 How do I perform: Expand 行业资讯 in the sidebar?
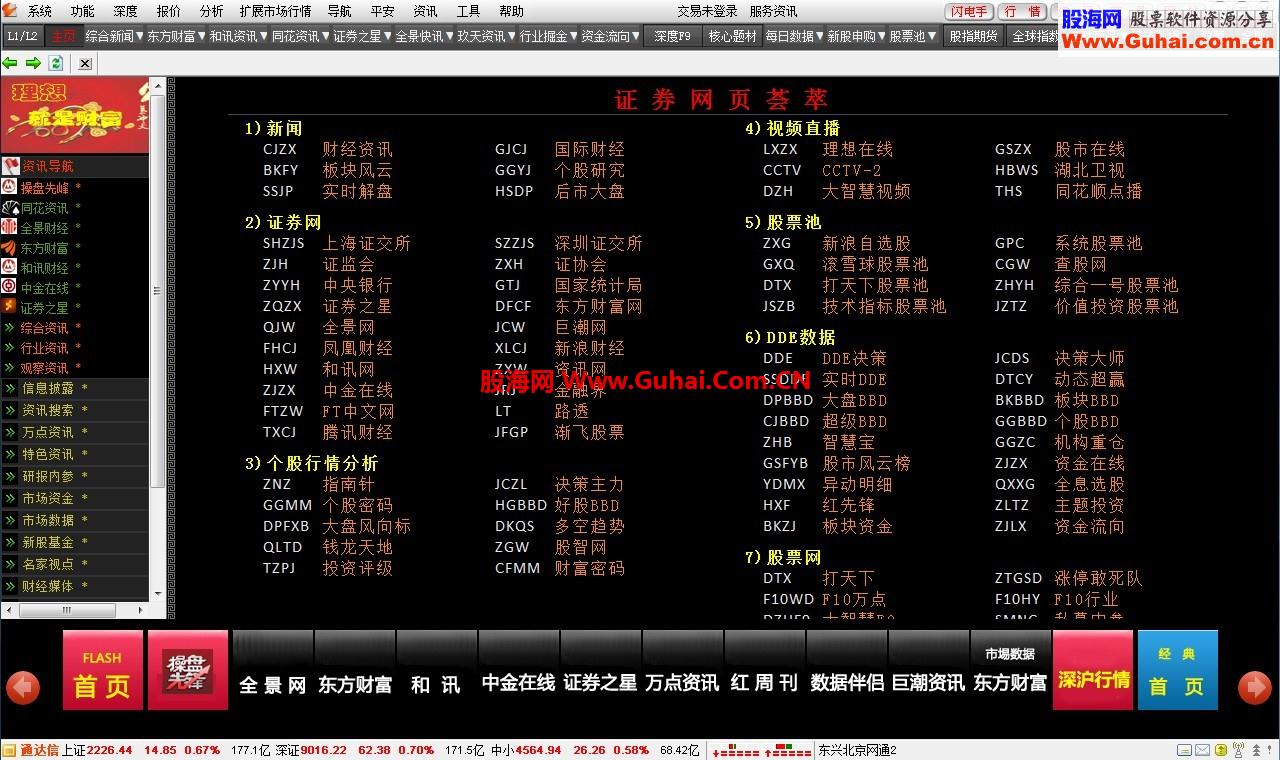(x=45, y=348)
